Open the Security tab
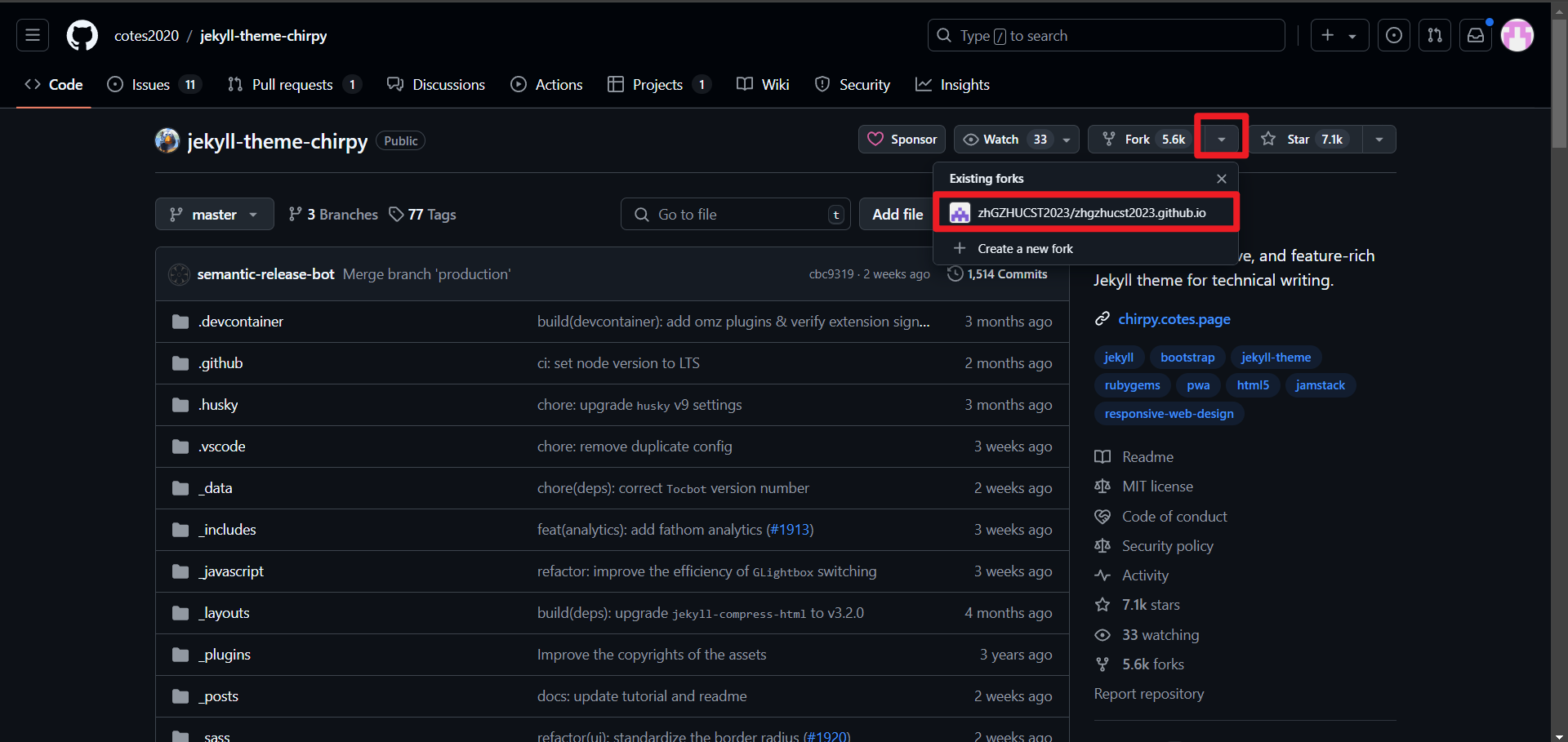Viewport: 1568px width, 742px height. pyautogui.click(x=853, y=85)
